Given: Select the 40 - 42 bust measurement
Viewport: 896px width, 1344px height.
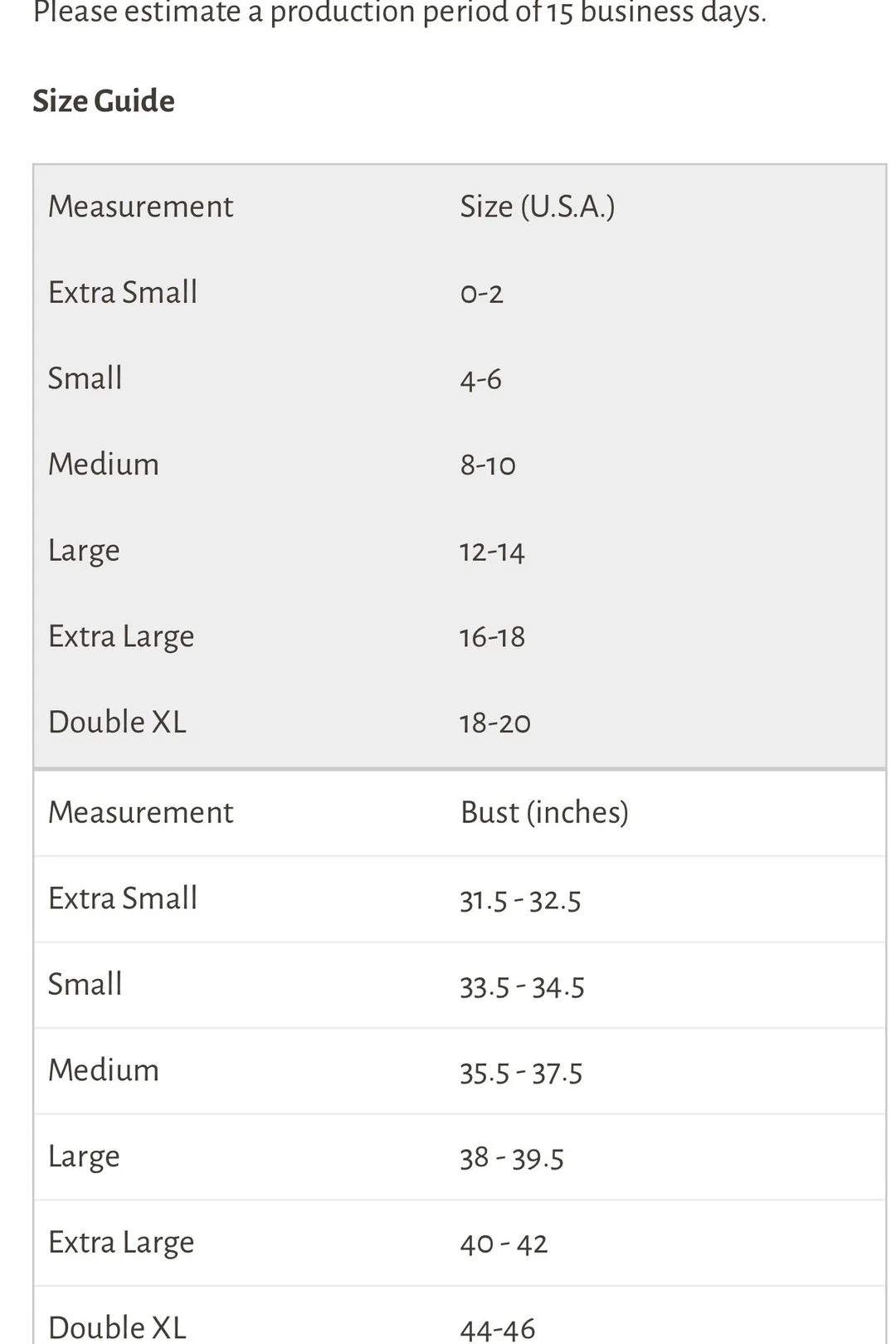Looking at the screenshot, I should (504, 1244).
